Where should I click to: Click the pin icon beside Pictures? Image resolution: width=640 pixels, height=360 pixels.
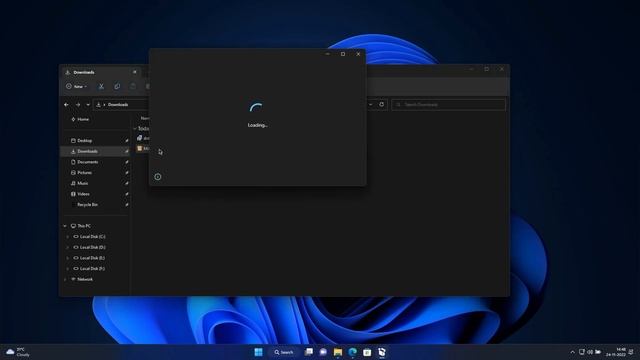tap(127, 173)
